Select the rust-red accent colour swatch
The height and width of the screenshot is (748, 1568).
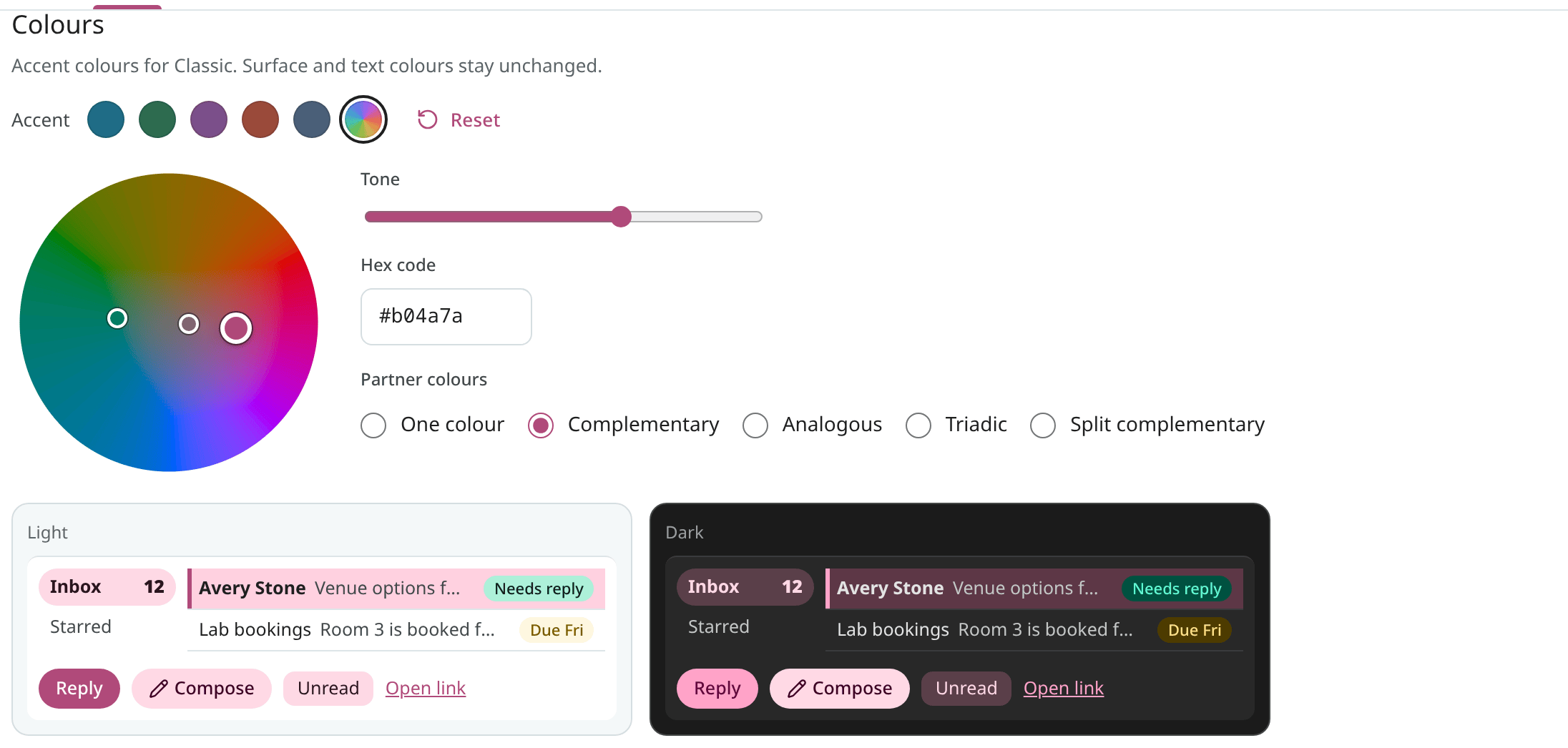click(x=260, y=119)
